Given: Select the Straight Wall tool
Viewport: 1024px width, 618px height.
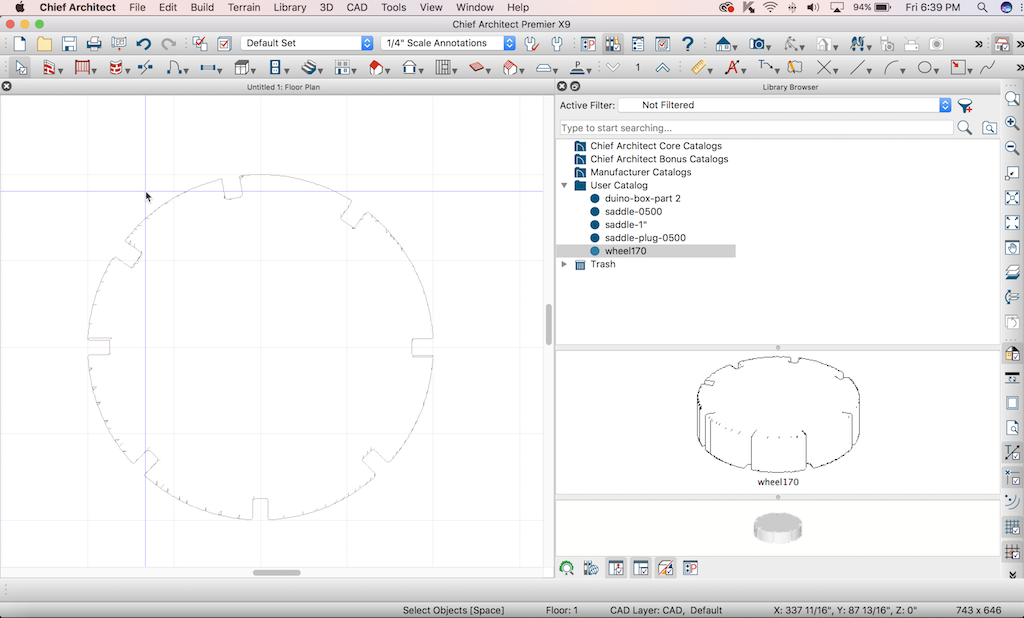Looking at the screenshot, I should coord(48,68).
